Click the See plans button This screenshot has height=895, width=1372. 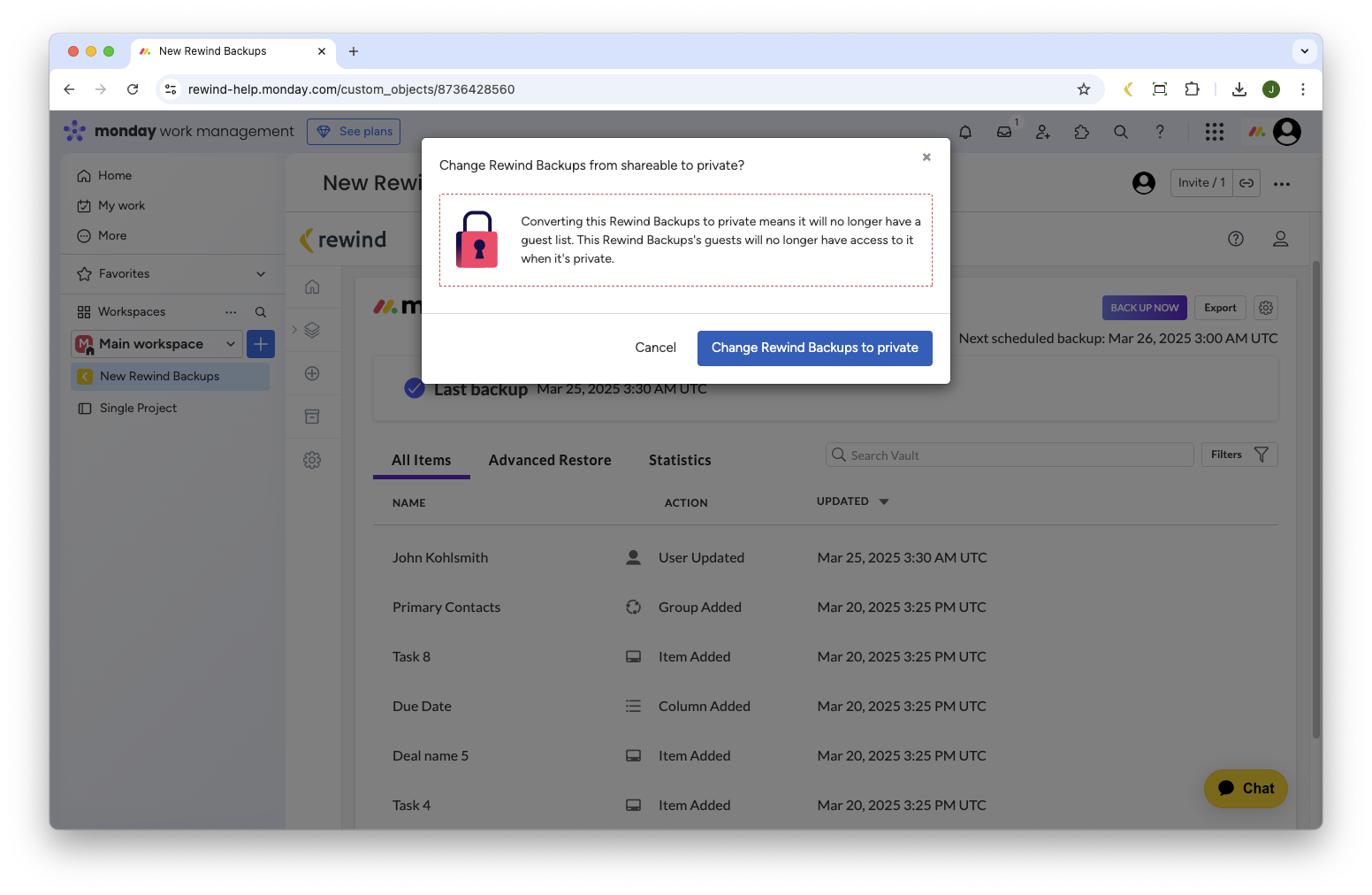[x=354, y=132]
